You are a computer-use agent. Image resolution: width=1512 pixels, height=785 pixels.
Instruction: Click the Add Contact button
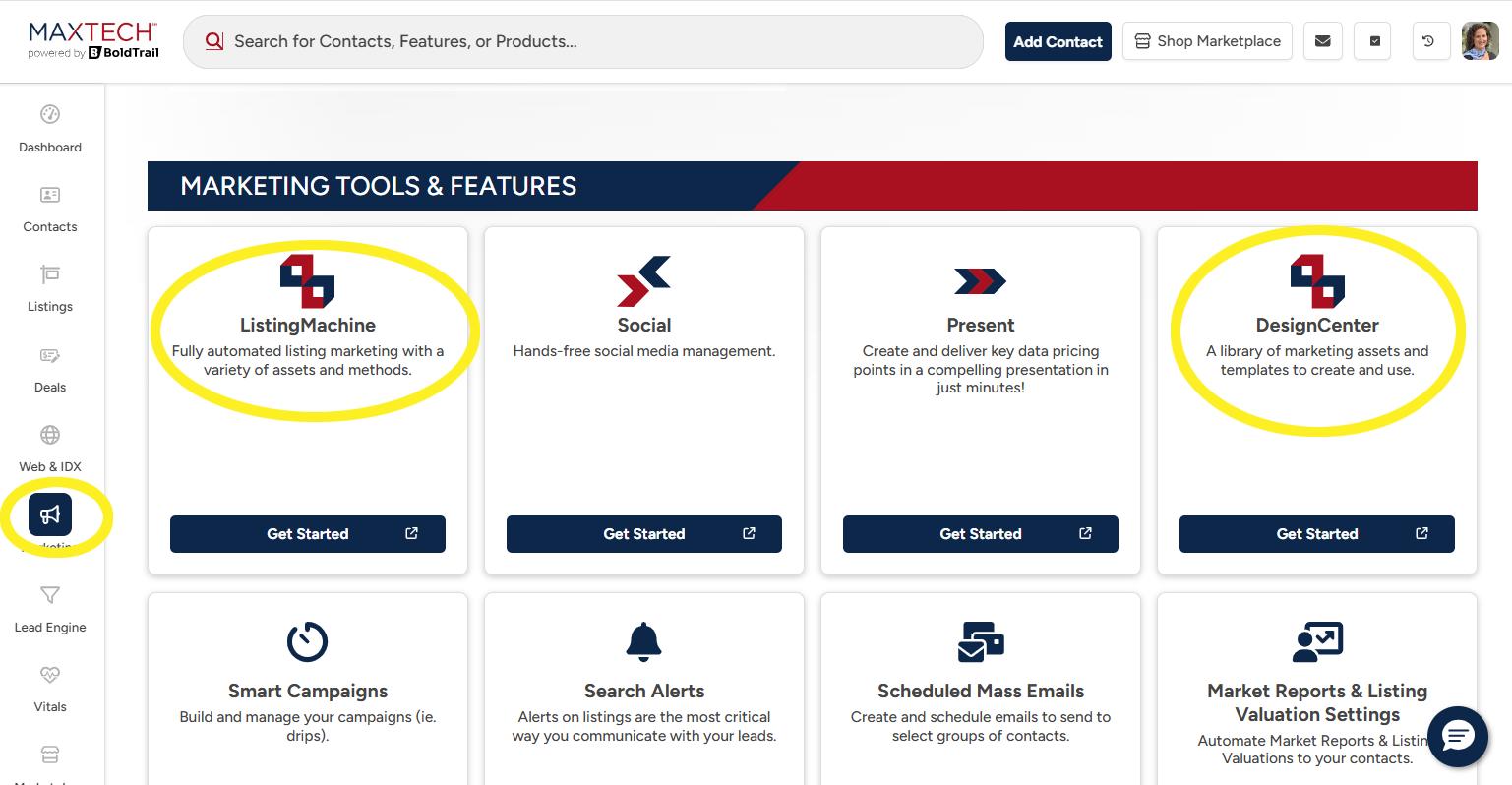tap(1058, 41)
